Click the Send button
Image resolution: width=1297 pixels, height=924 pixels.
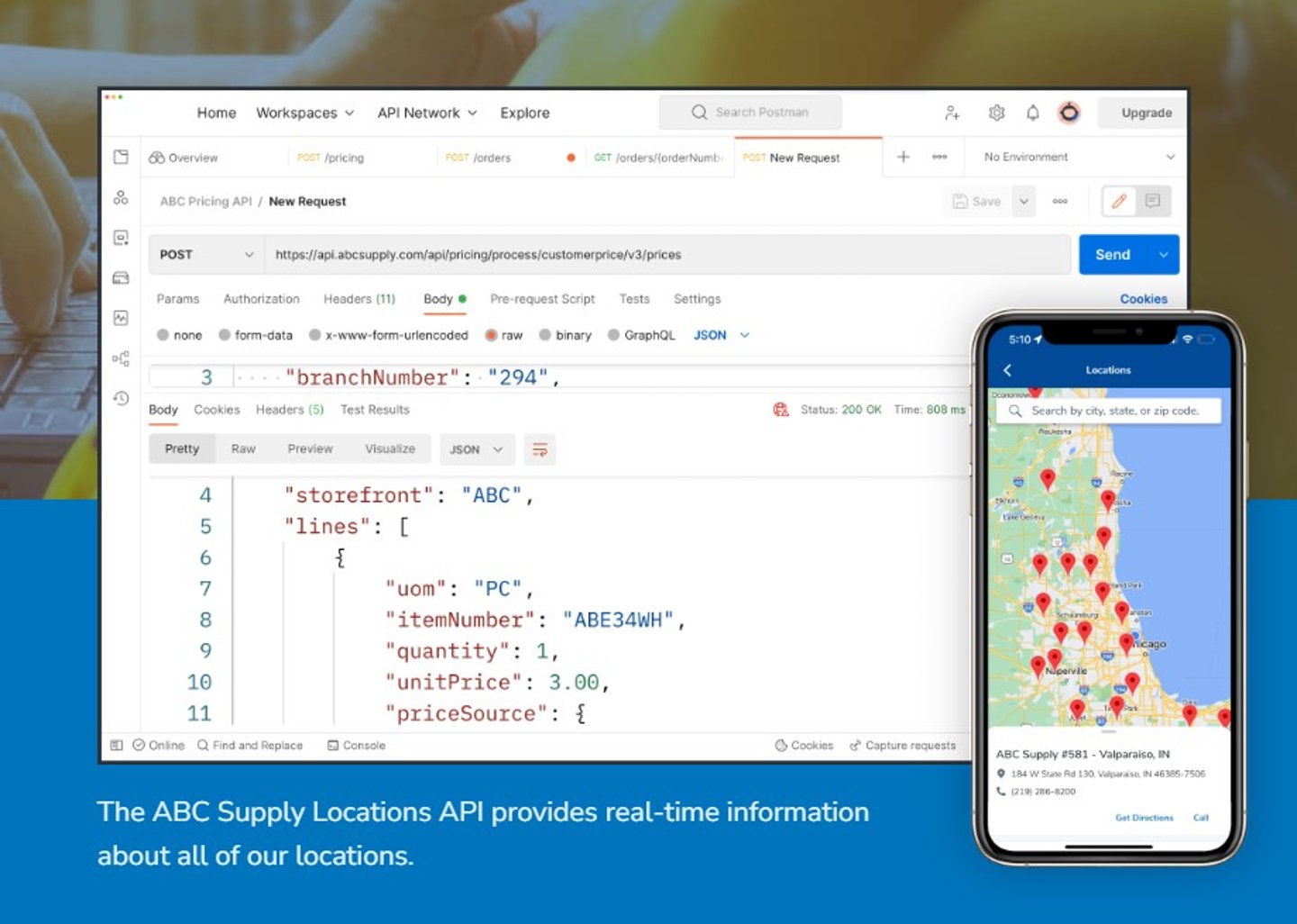coord(1112,255)
